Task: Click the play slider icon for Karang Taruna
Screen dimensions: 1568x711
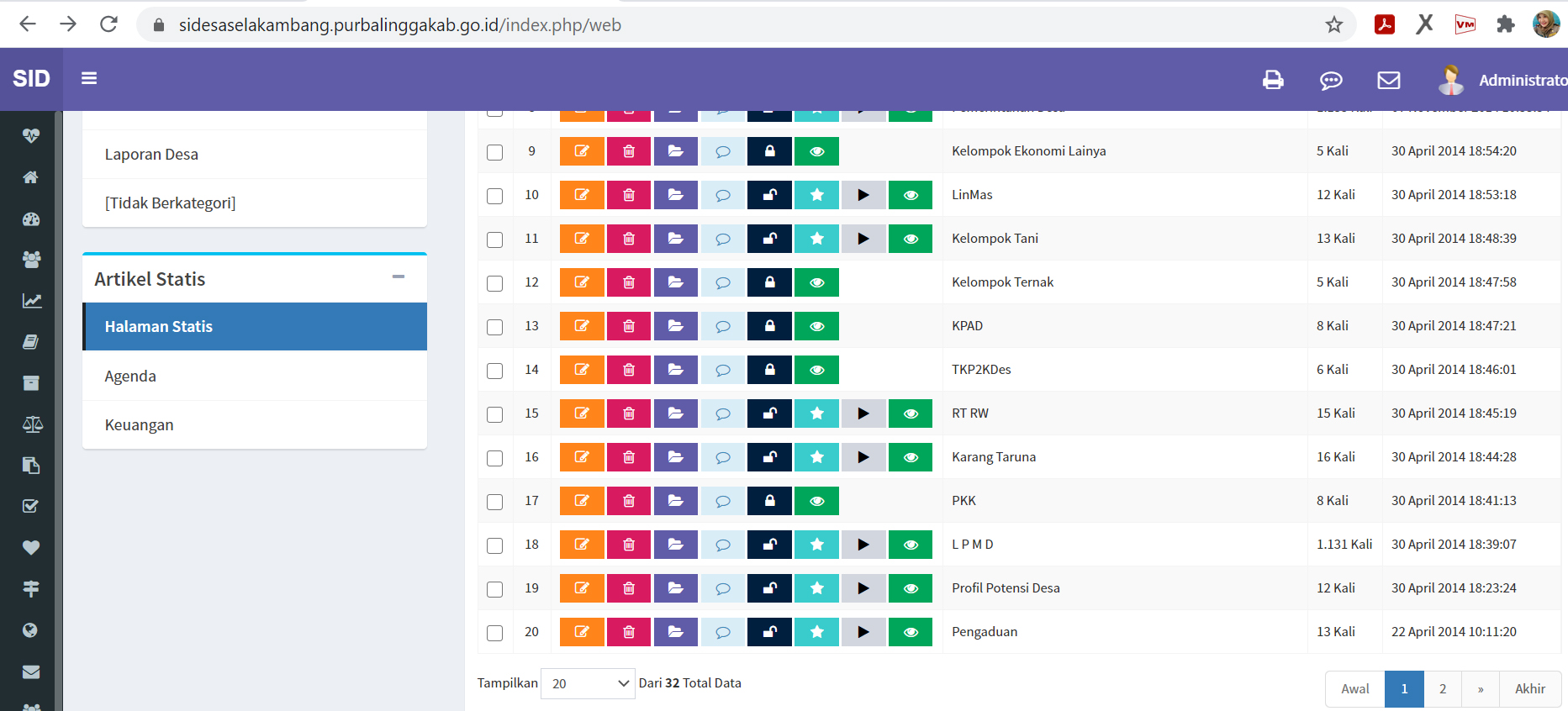Action: [863, 457]
